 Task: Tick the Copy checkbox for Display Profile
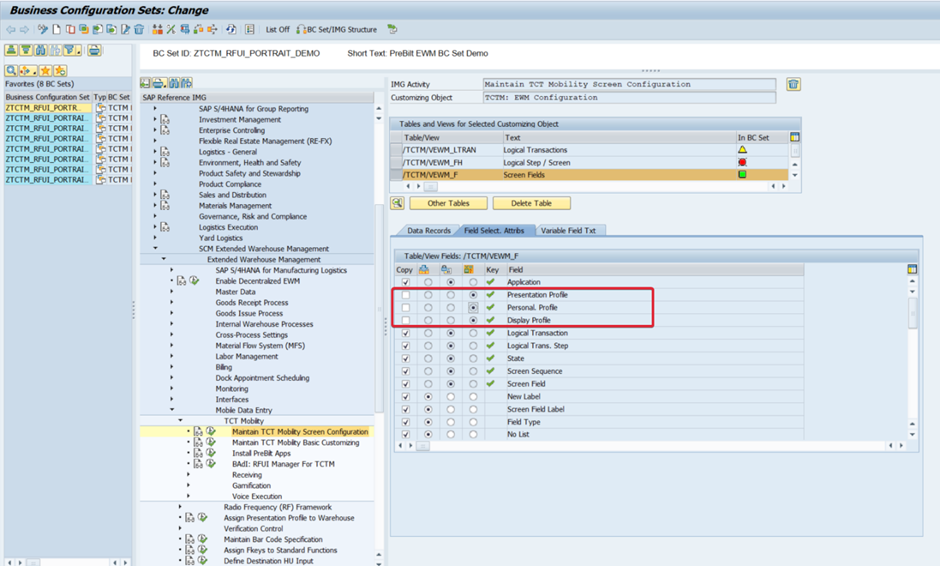pyautogui.click(x=405, y=320)
